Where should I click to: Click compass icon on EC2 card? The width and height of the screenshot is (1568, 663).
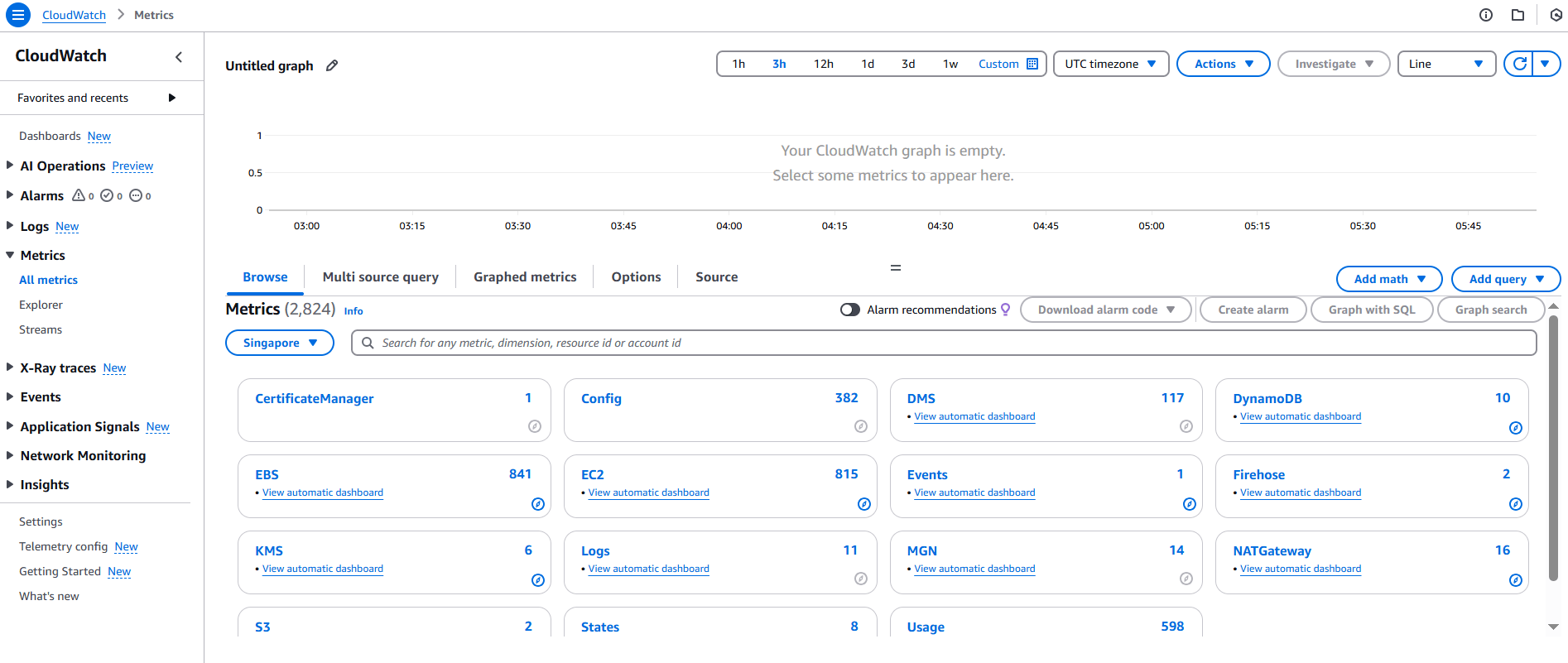(864, 504)
